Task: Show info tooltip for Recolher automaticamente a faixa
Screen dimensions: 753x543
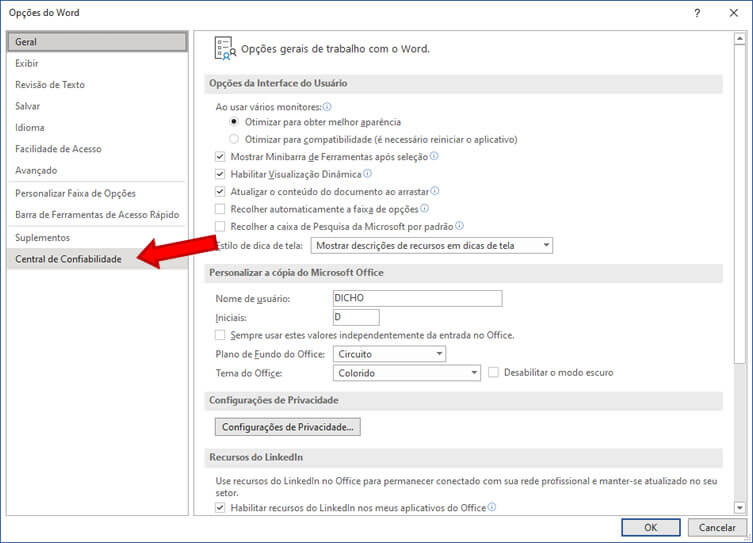Action: (425, 208)
